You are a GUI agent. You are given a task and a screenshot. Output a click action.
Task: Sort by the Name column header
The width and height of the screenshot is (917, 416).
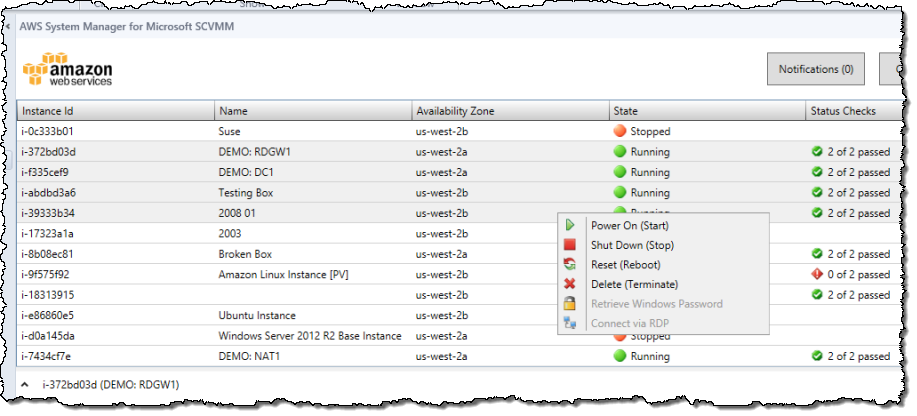coord(313,111)
